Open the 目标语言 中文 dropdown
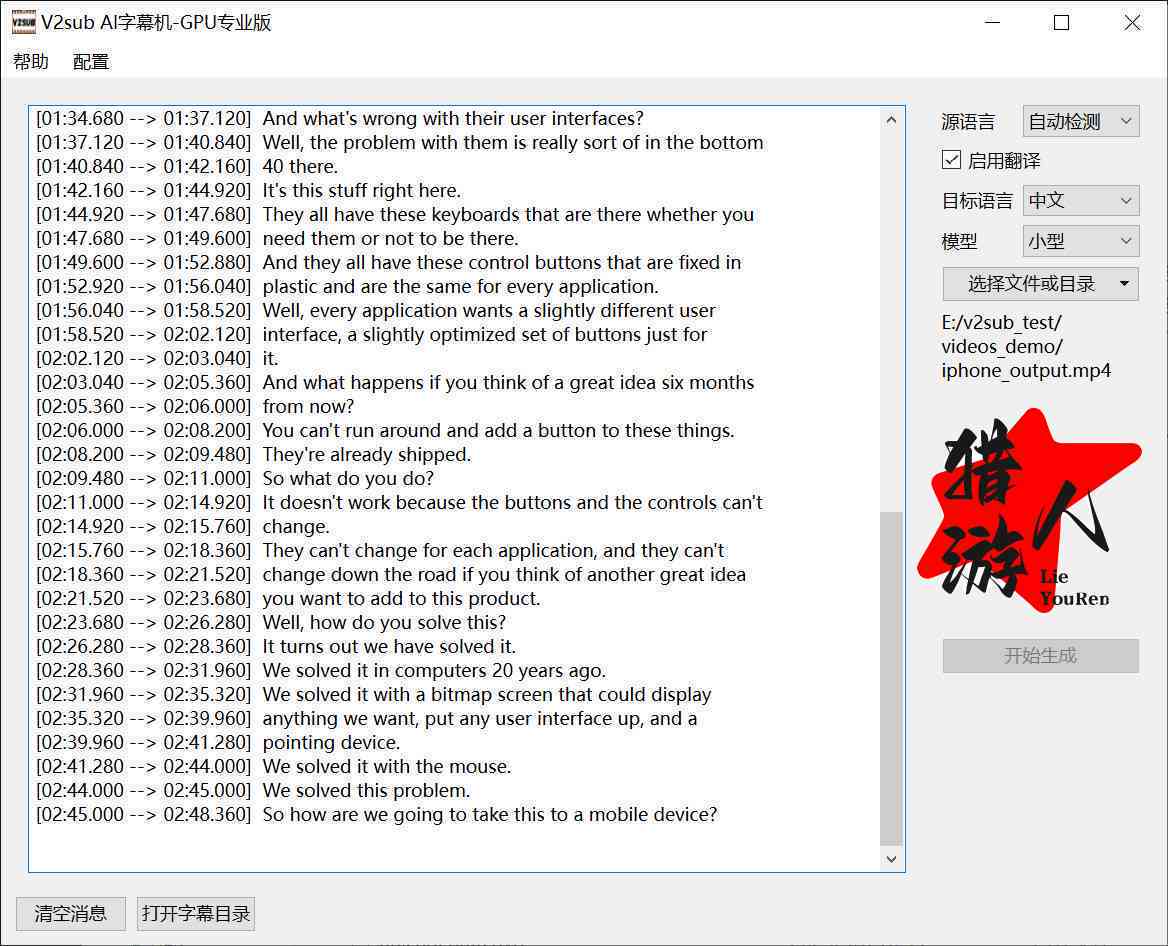 pos(1081,200)
